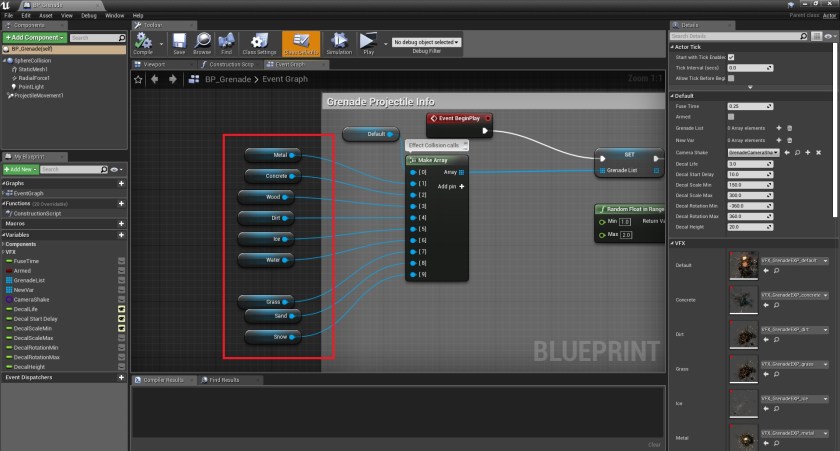
Task: Open the debug object filter dropdown
Action: [425, 42]
